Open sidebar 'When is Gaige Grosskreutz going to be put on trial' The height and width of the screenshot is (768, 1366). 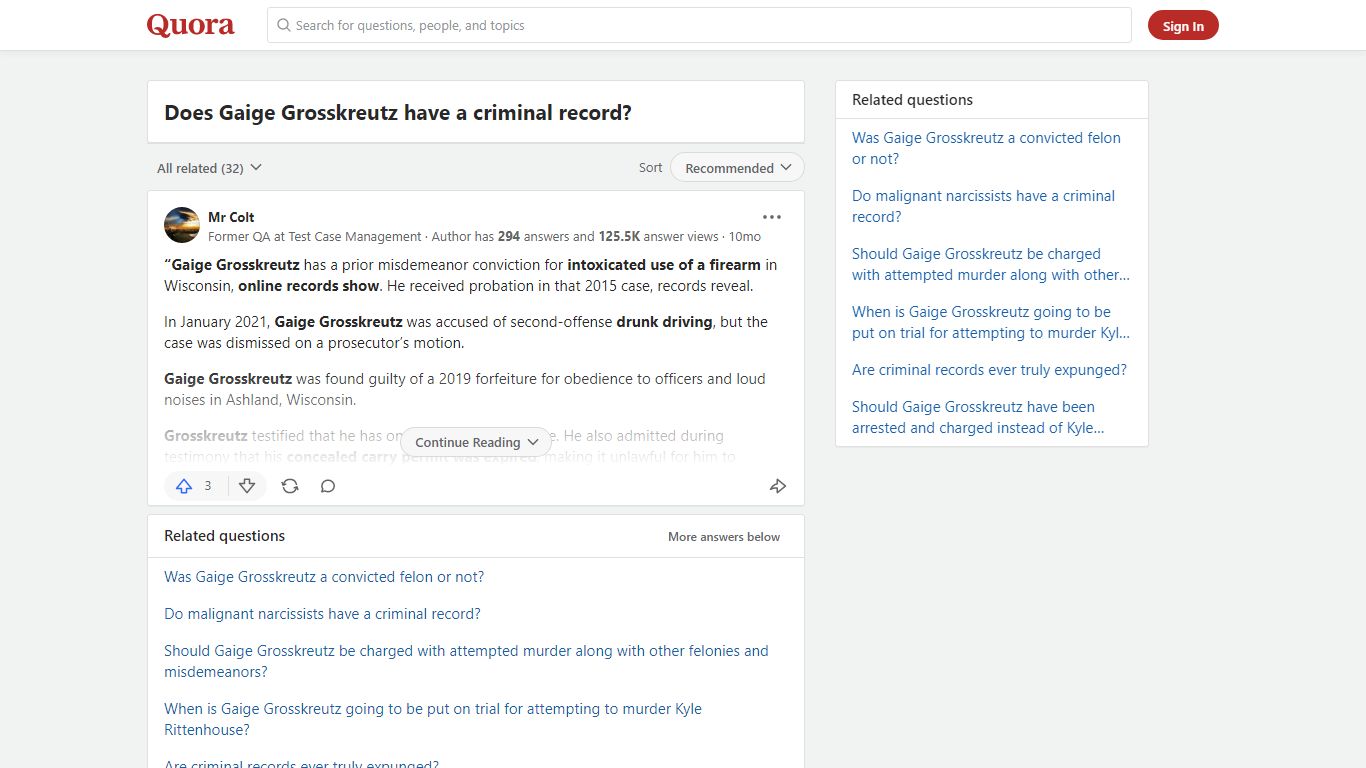point(991,322)
